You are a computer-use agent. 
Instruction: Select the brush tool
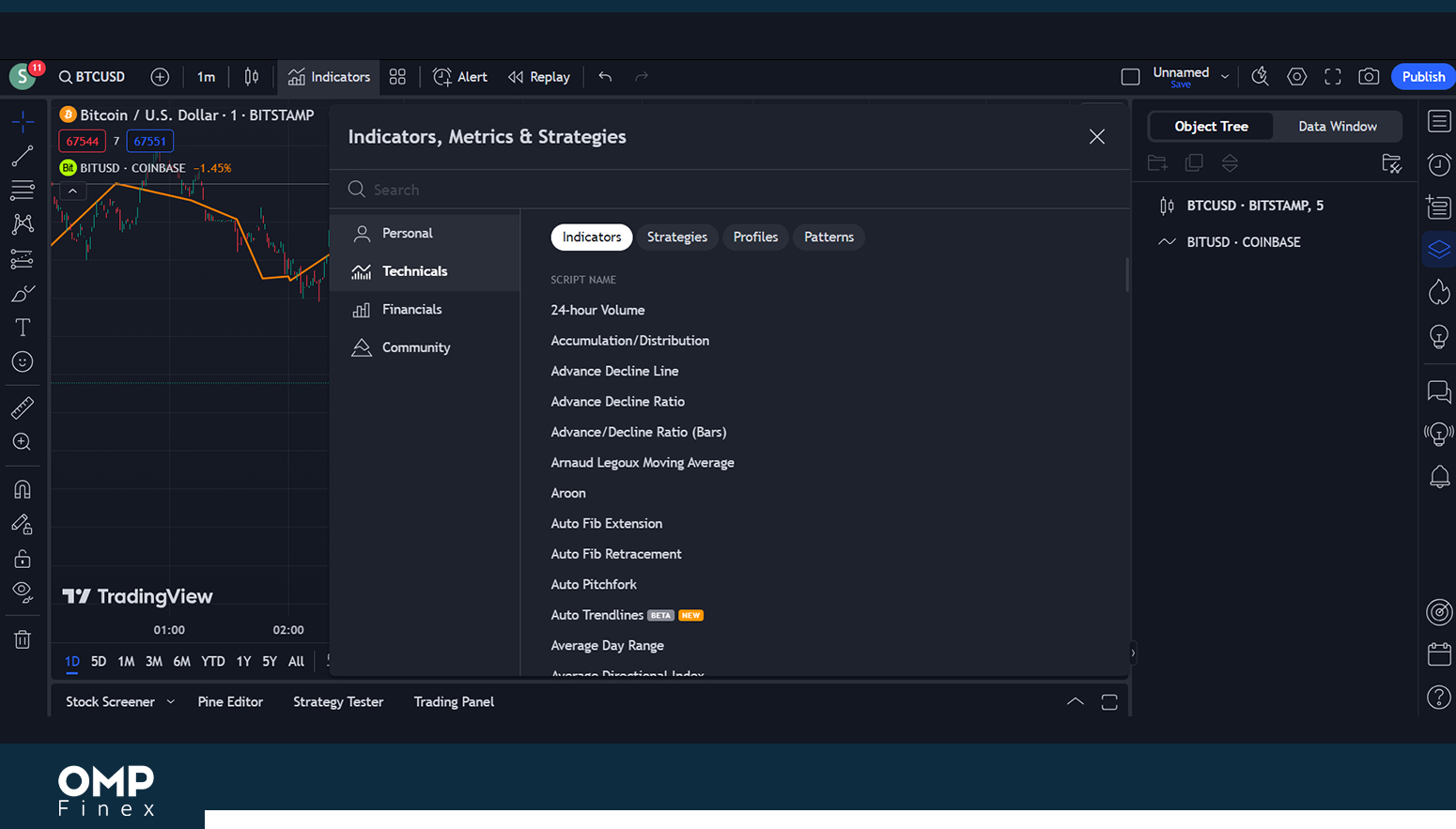[x=23, y=293]
